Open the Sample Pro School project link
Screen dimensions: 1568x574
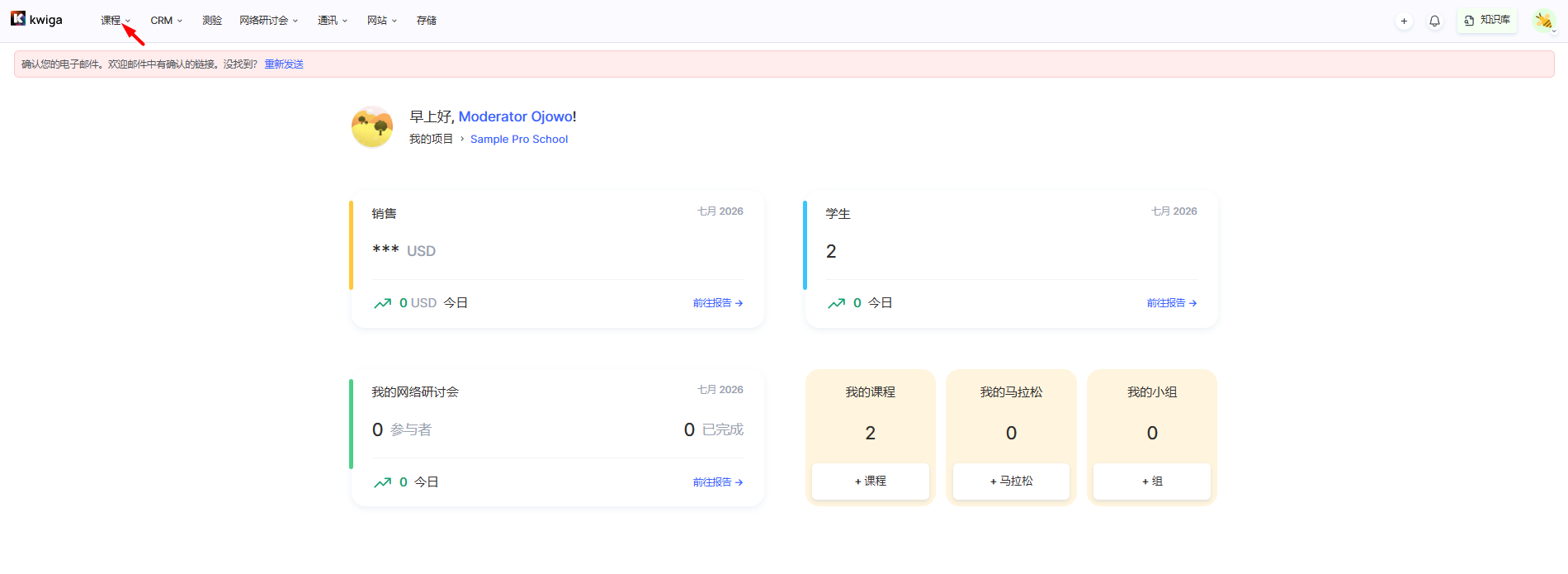(x=519, y=139)
